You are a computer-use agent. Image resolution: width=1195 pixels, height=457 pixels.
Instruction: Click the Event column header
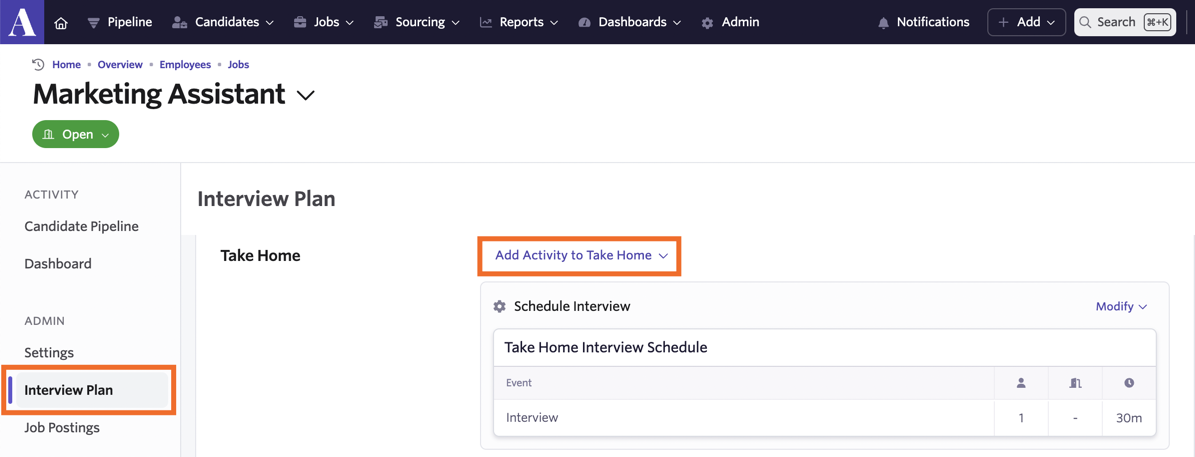[x=519, y=383]
